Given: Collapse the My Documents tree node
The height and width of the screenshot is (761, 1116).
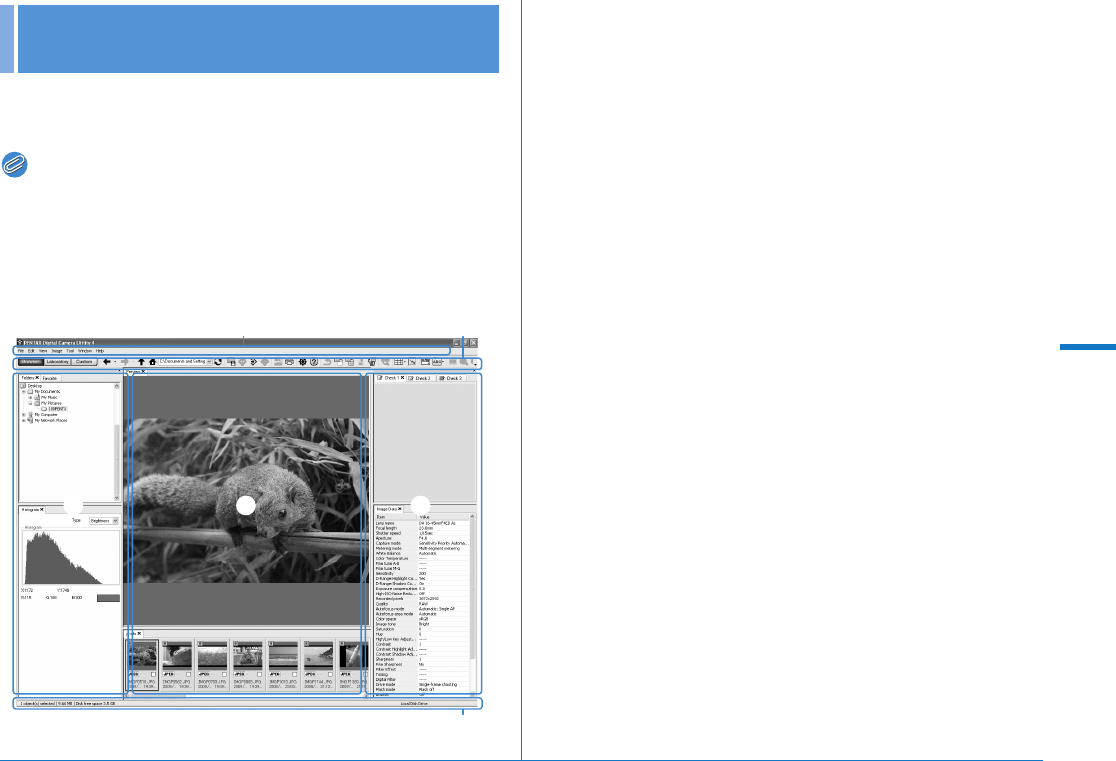Looking at the screenshot, I should [x=23, y=392].
